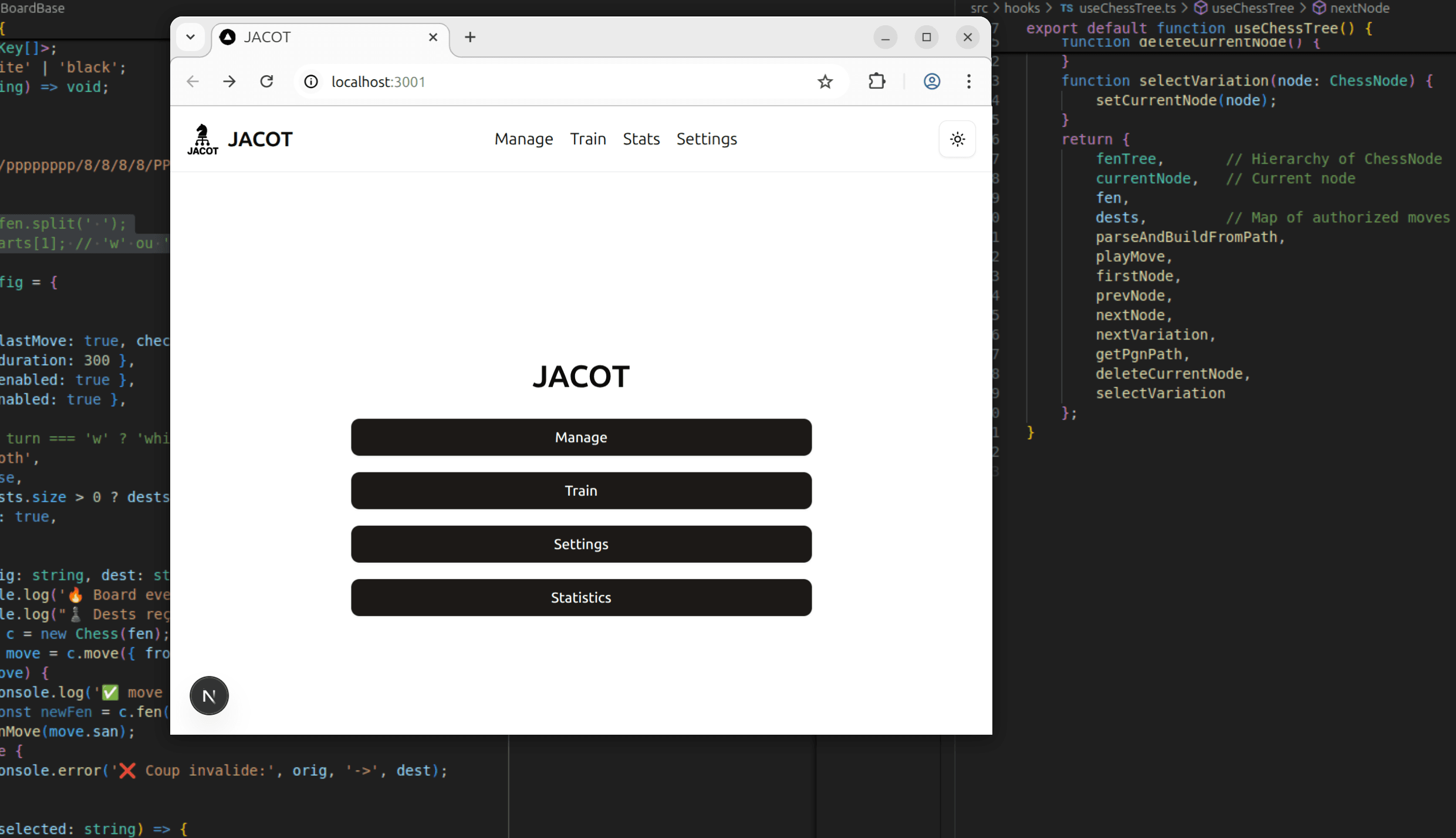View site information icon in the address bar
1456x838 pixels.
pos(310,82)
